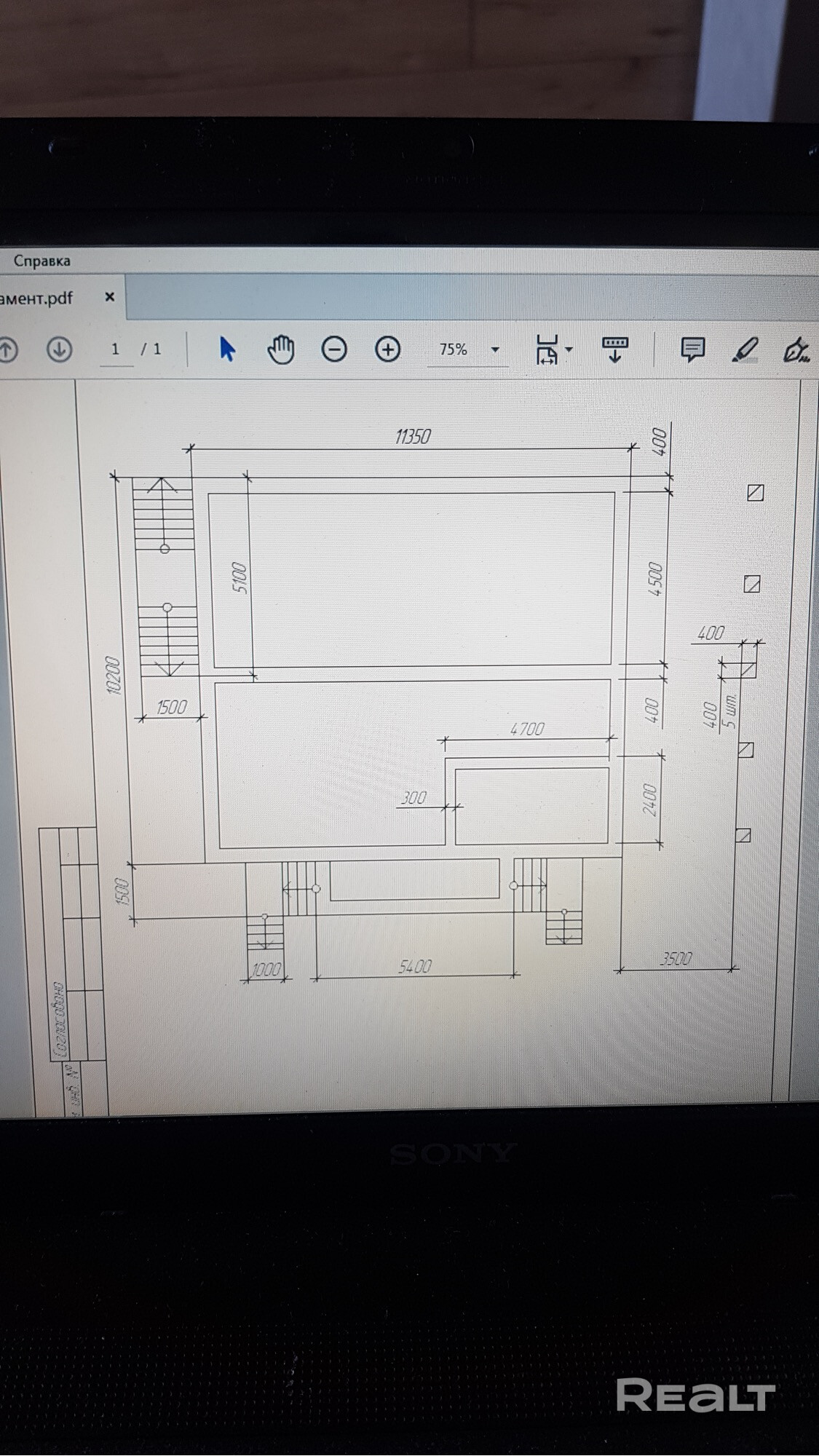Activate the arrow selection tool
The image size is (819, 1456).
227,349
